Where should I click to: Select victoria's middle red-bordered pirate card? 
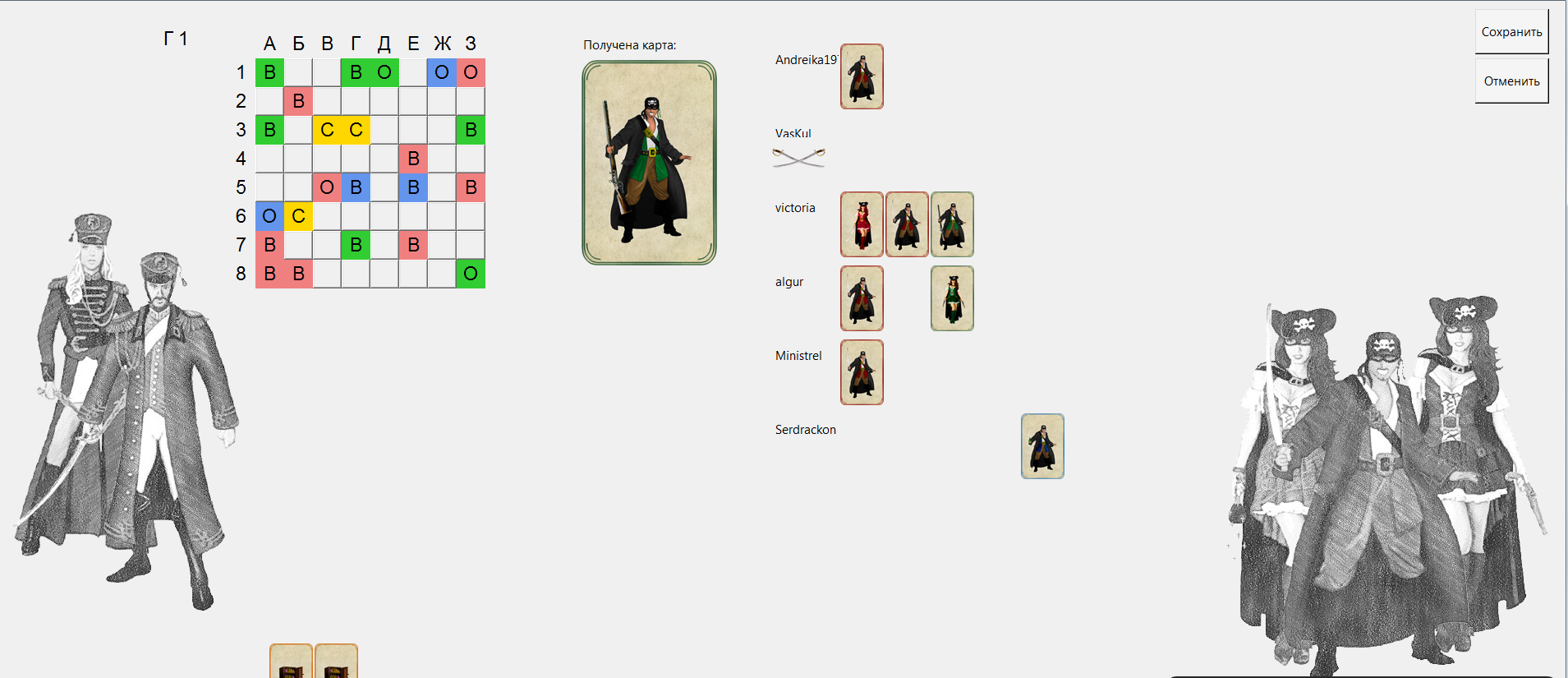[907, 224]
